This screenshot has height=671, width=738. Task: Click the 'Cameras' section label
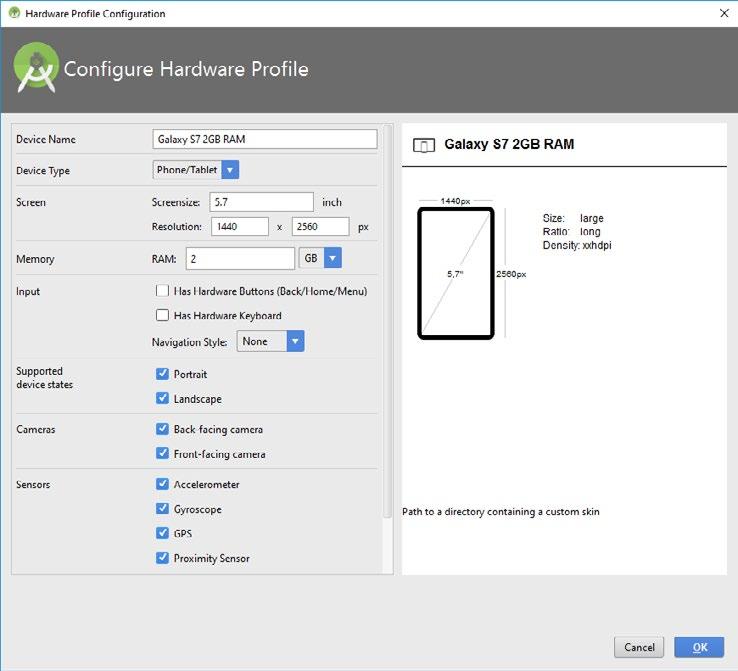pyautogui.click(x=36, y=429)
